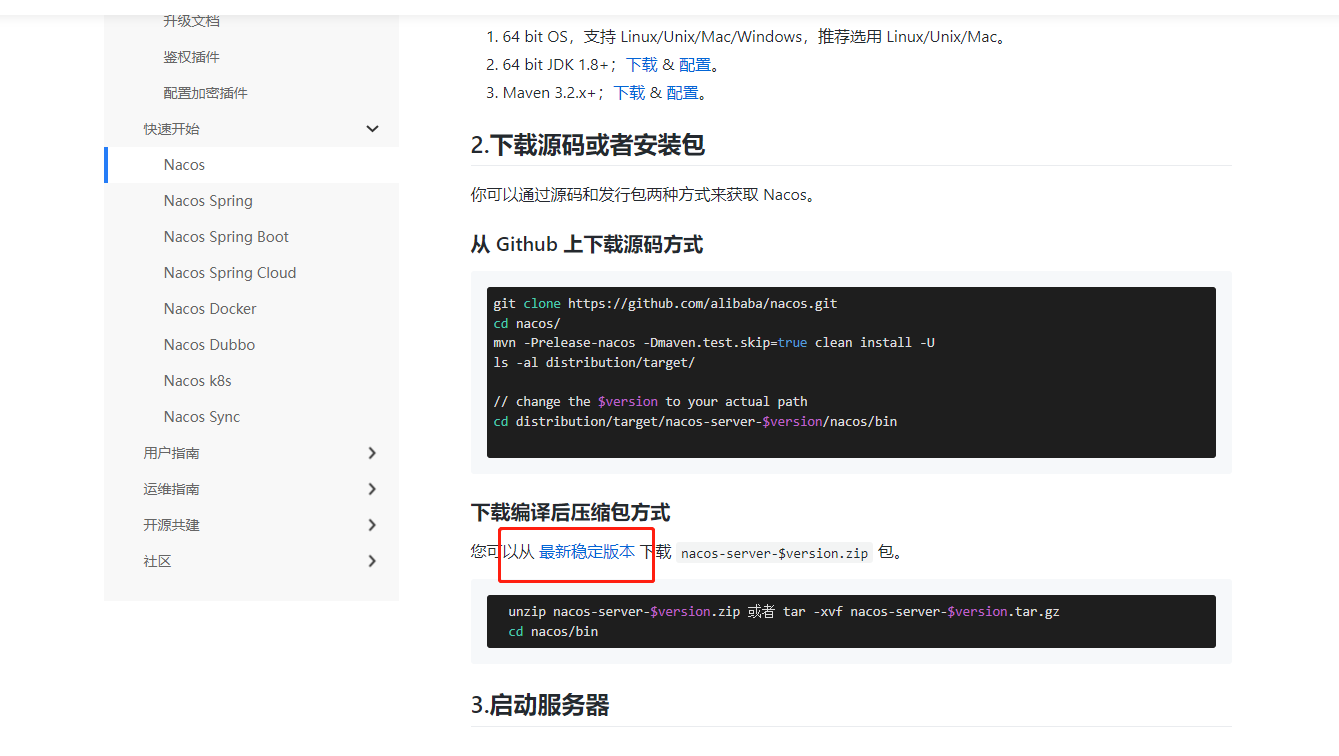This screenshot has height=756, width=1339.
Task: Click the unzip nacos-server command line
Action: [784, 611]
